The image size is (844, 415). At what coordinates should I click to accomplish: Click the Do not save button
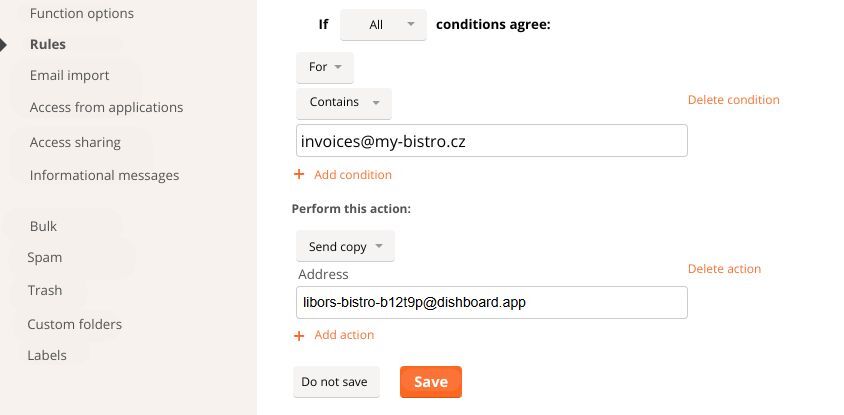pos(335,382)
